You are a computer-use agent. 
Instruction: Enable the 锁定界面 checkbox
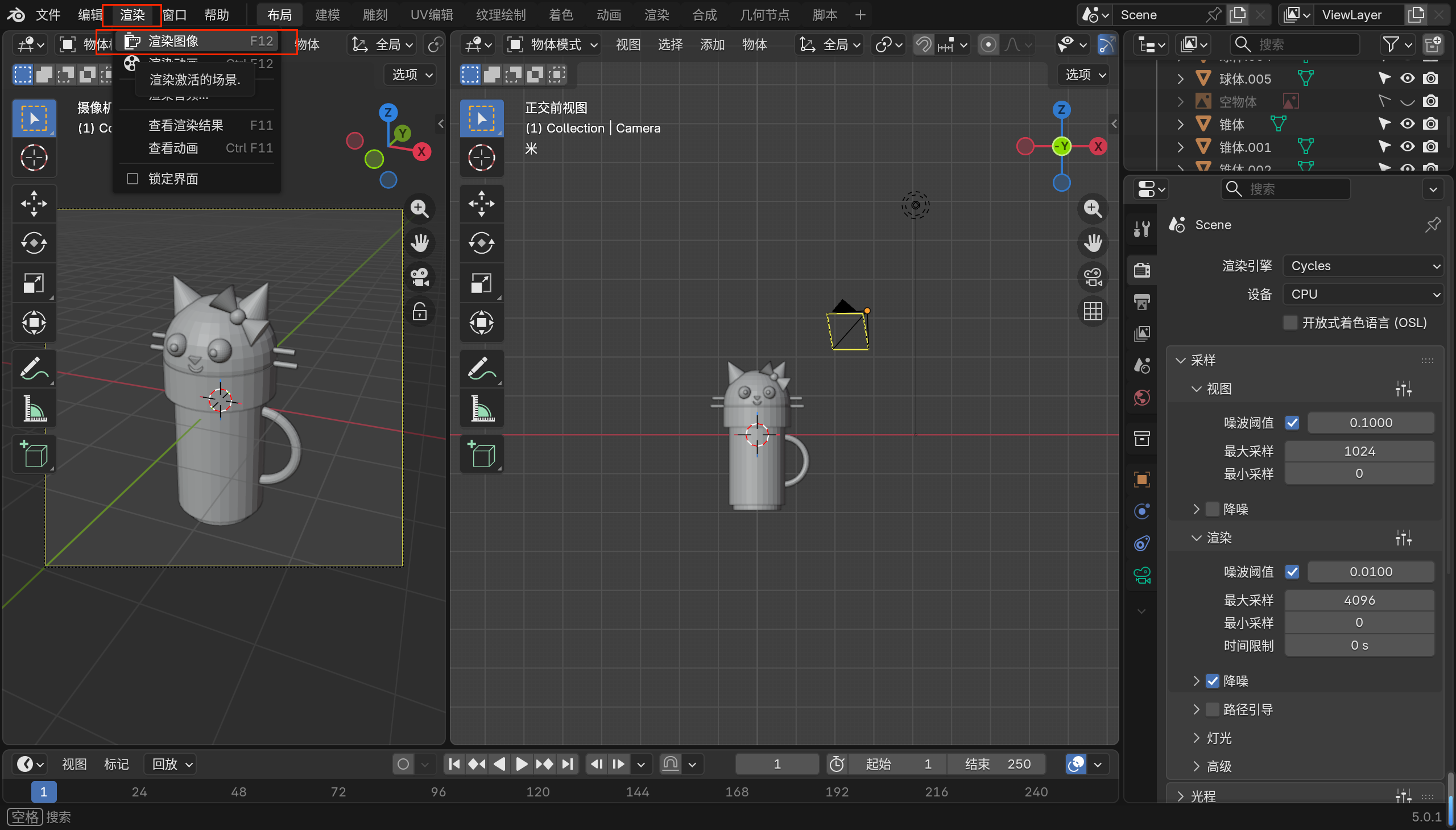pyautogui.click(x=133, y=179)
